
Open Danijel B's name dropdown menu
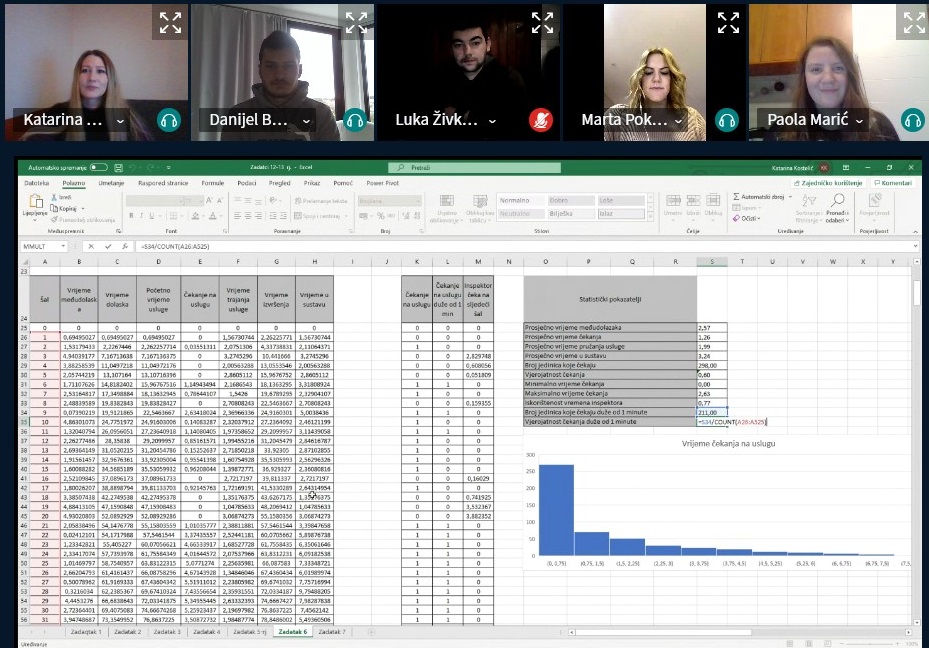click(x=307, y=120)
